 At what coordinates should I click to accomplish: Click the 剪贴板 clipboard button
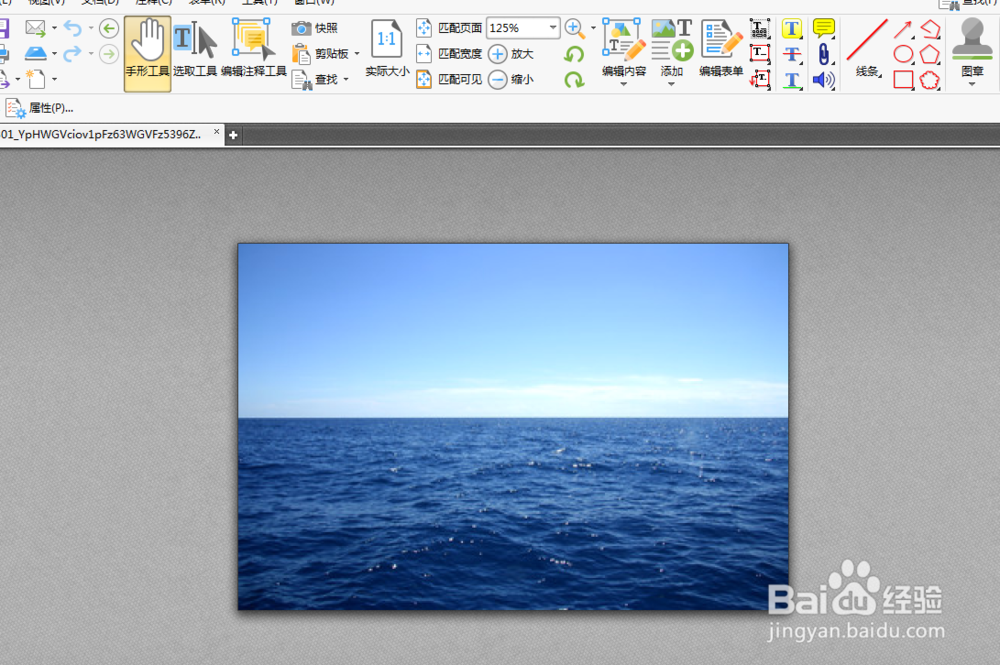pyautogui.click(x=321, y=54)
